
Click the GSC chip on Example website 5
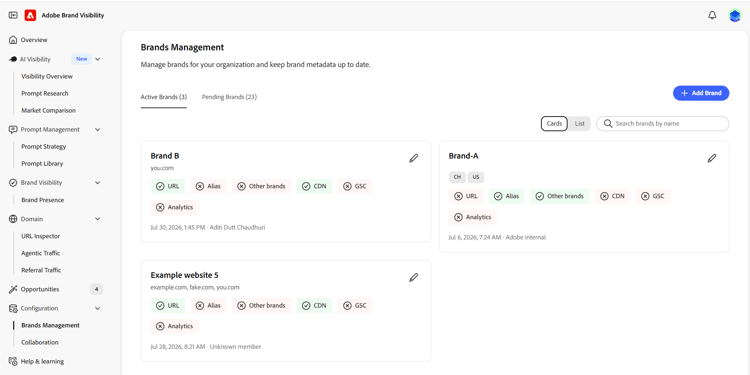tap(355, 306)
